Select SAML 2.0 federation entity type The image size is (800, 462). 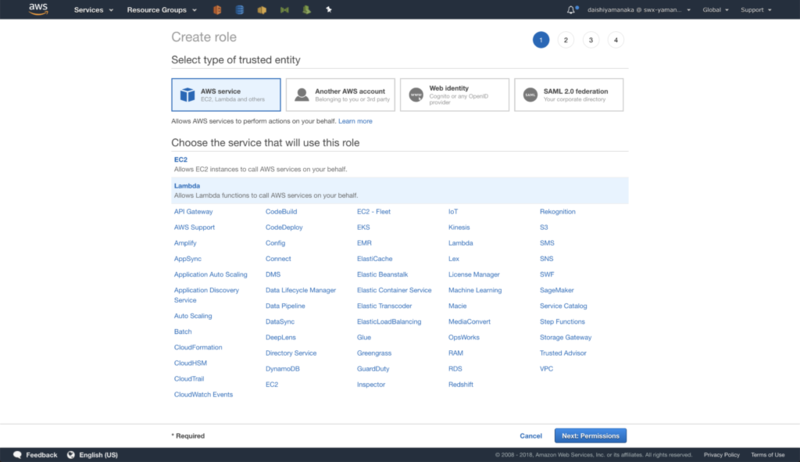click(x=569, y=95)
